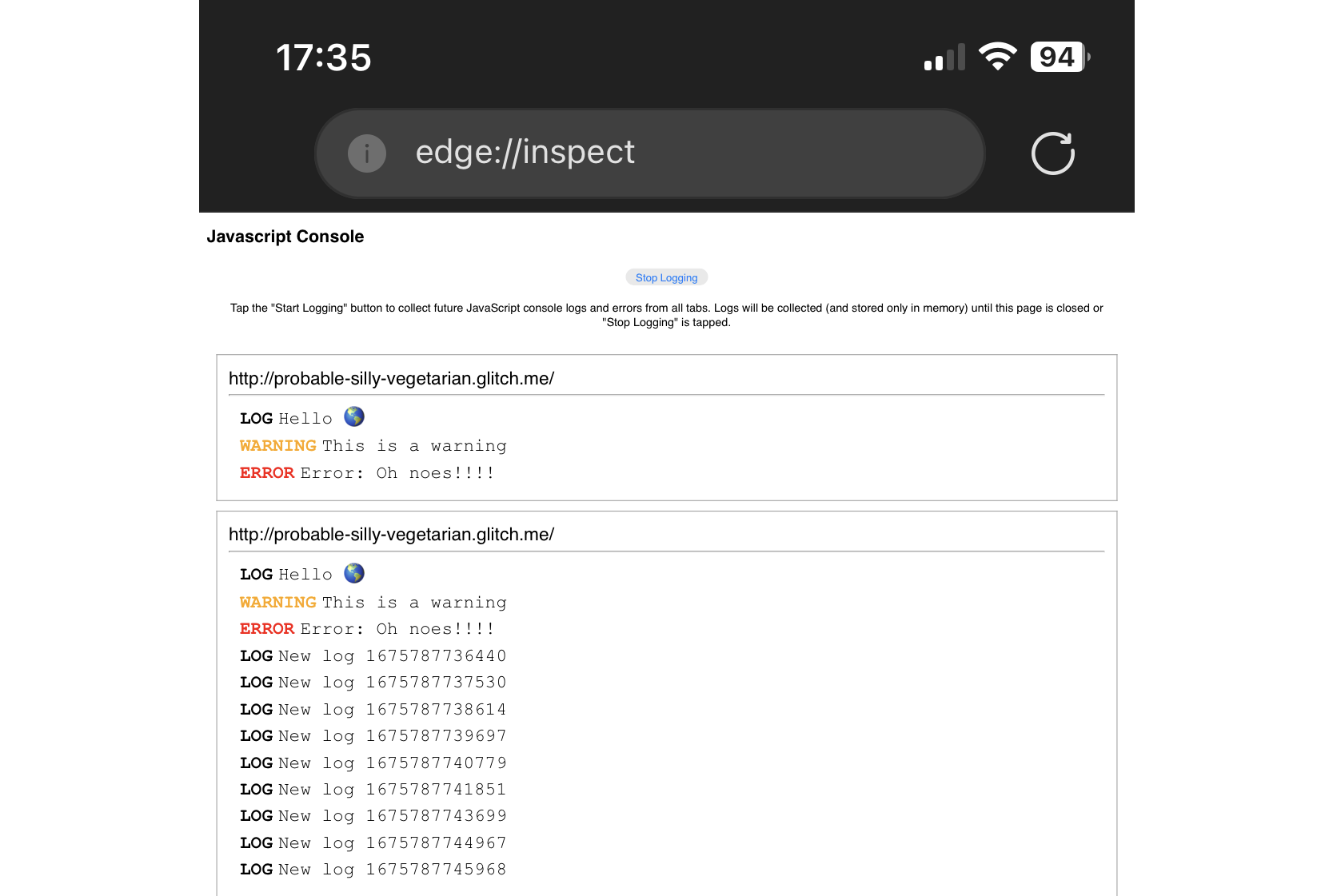1321x896 pixels.
Task: Open http://probable-silly-vegetarian.glitch.me/ link
Action: click(391, 379)
